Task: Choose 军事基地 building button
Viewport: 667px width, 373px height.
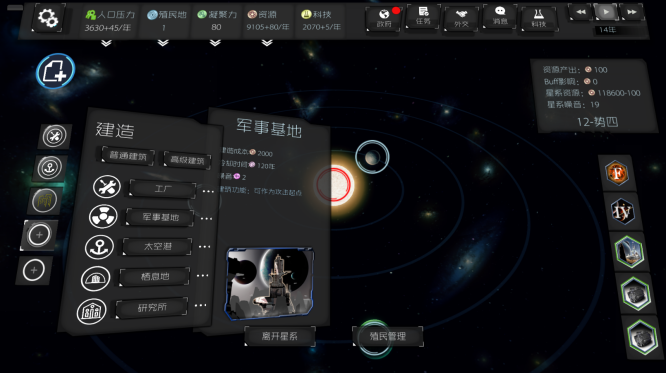Action: point(160,217)
